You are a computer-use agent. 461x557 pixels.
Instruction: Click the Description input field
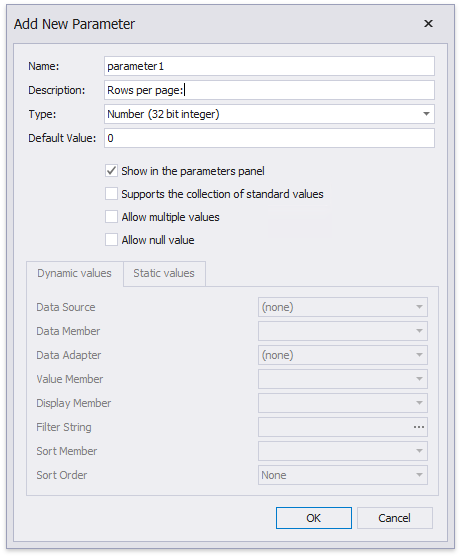(269, 90)
